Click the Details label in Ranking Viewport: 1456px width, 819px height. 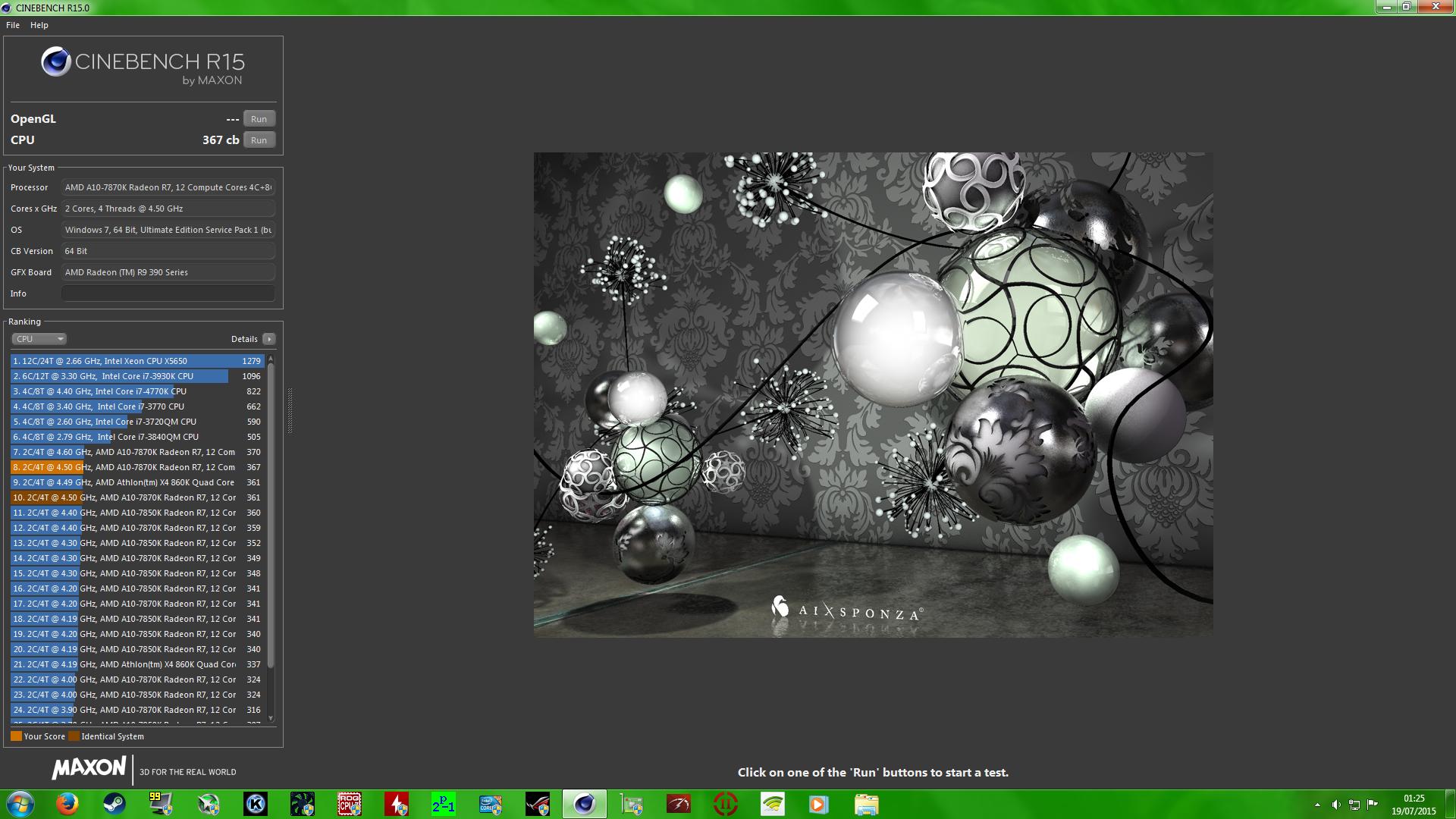point(244,339)
